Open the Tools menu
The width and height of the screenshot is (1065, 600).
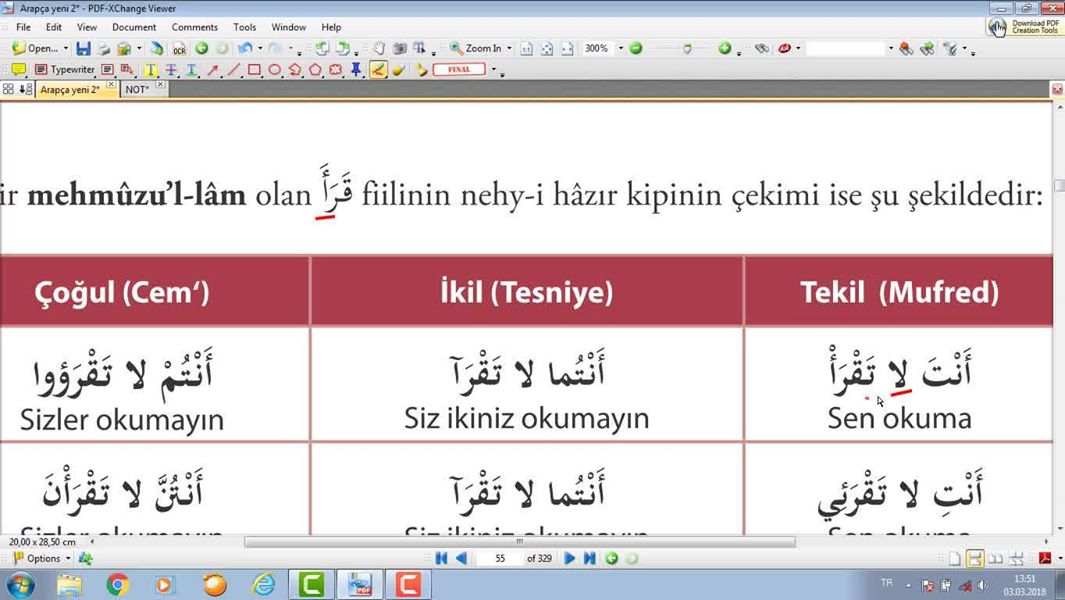[245, 27]
